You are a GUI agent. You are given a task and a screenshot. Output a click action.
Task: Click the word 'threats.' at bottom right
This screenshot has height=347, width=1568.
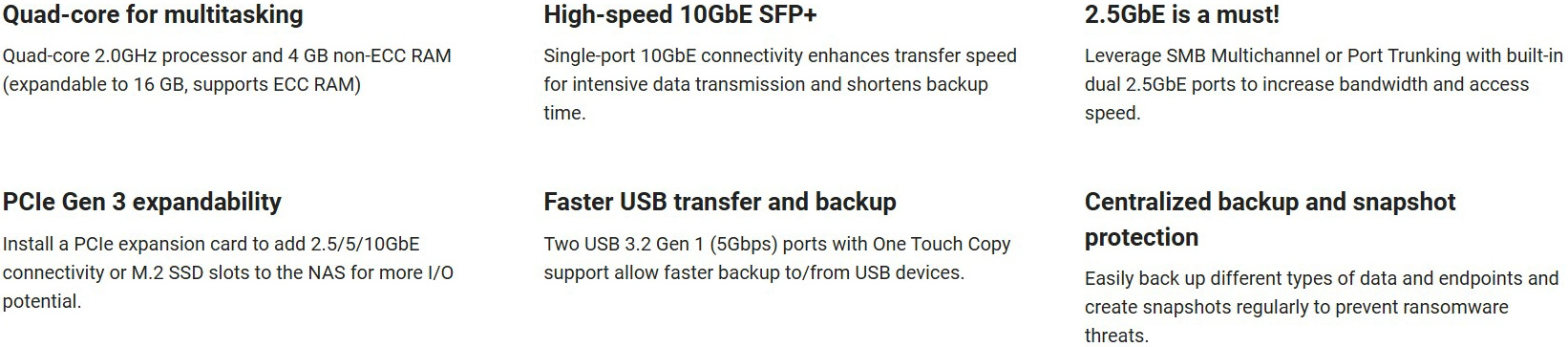(x=1116, y=336)
